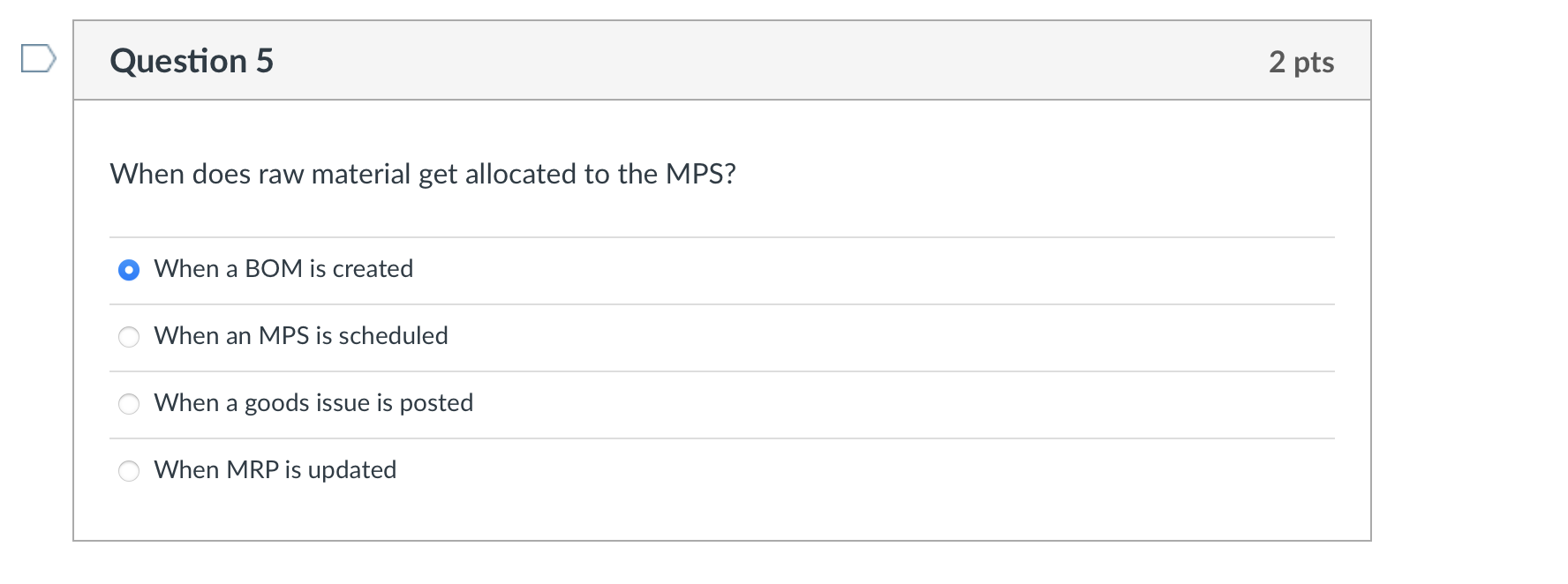1568x584 pixels.
Task: Select radio button for 'When a BOM is created'
Action: (x=129, y=270)
